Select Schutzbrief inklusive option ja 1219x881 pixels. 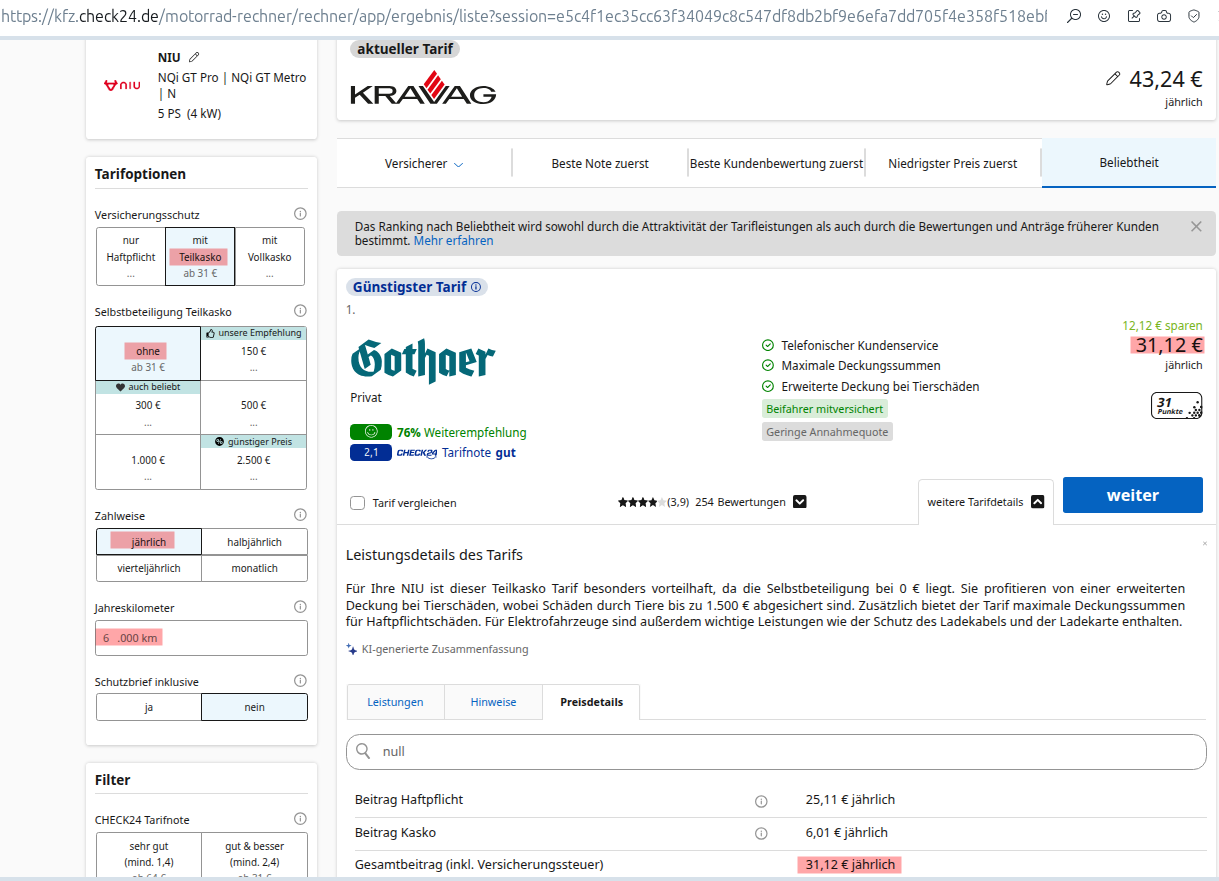click(x=149, y=707)
